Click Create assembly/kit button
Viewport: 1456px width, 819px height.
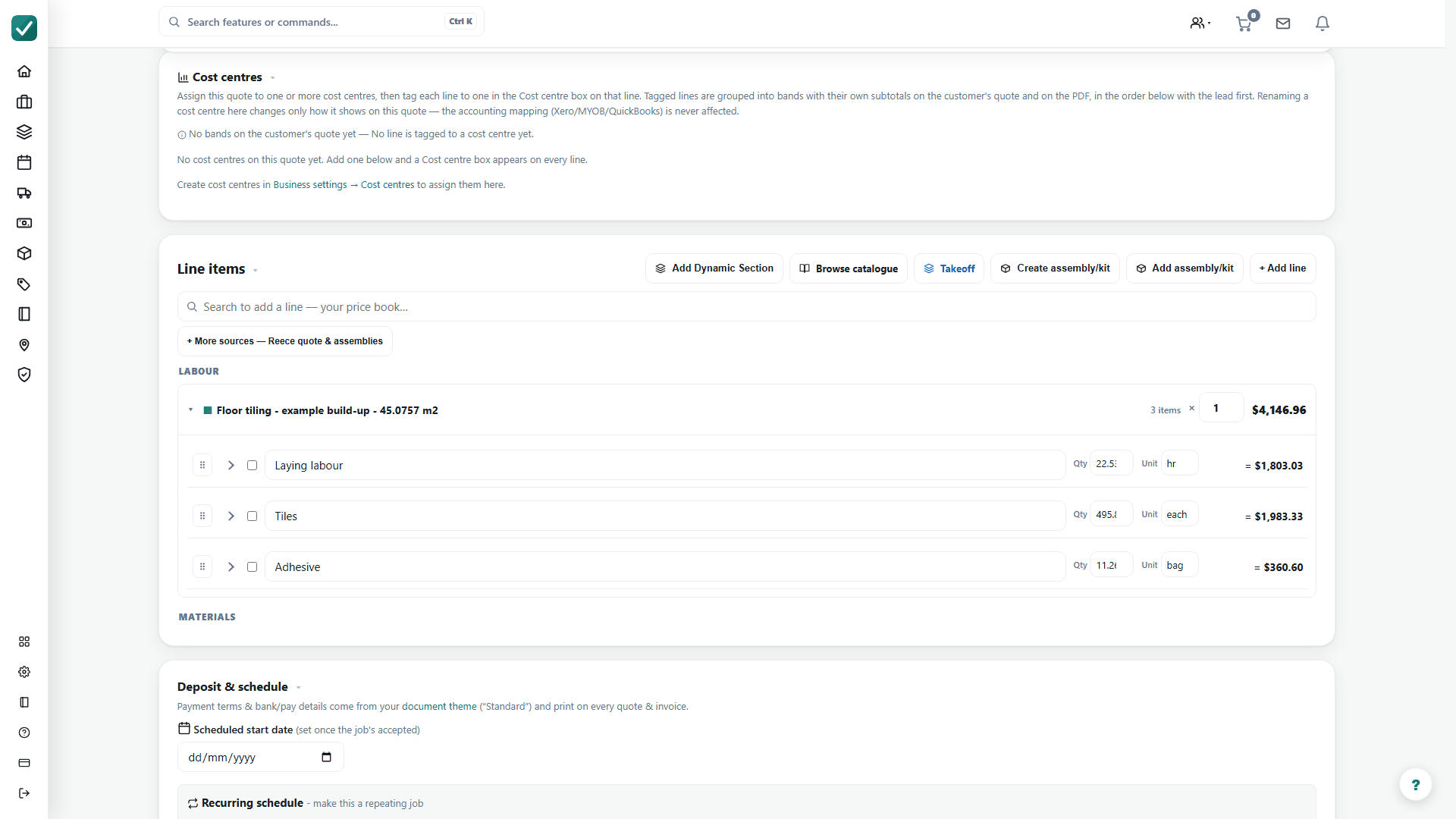[x=1055, y=268]
